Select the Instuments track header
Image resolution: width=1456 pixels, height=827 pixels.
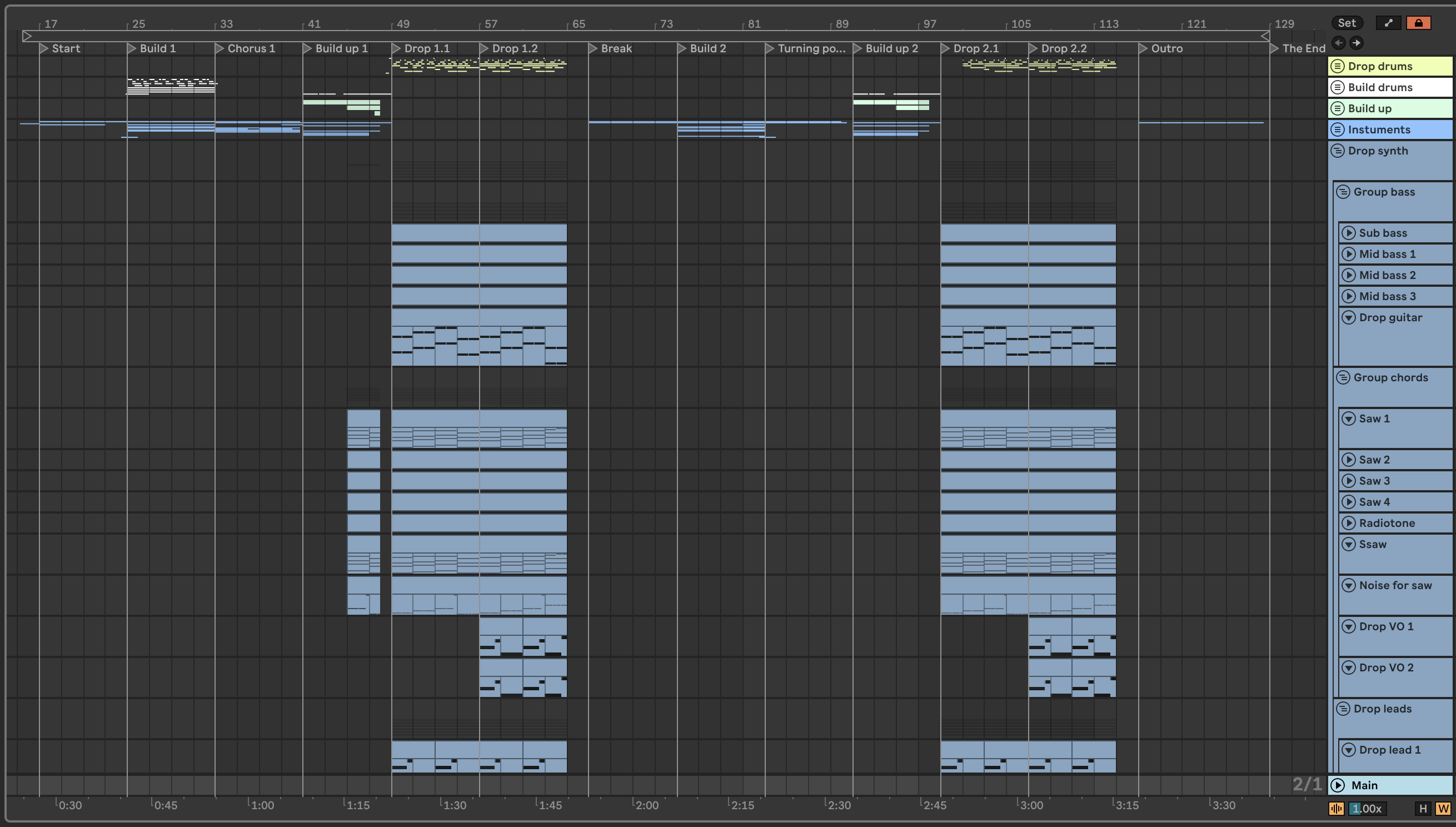pyautogui.click(x=1397, y=129)
